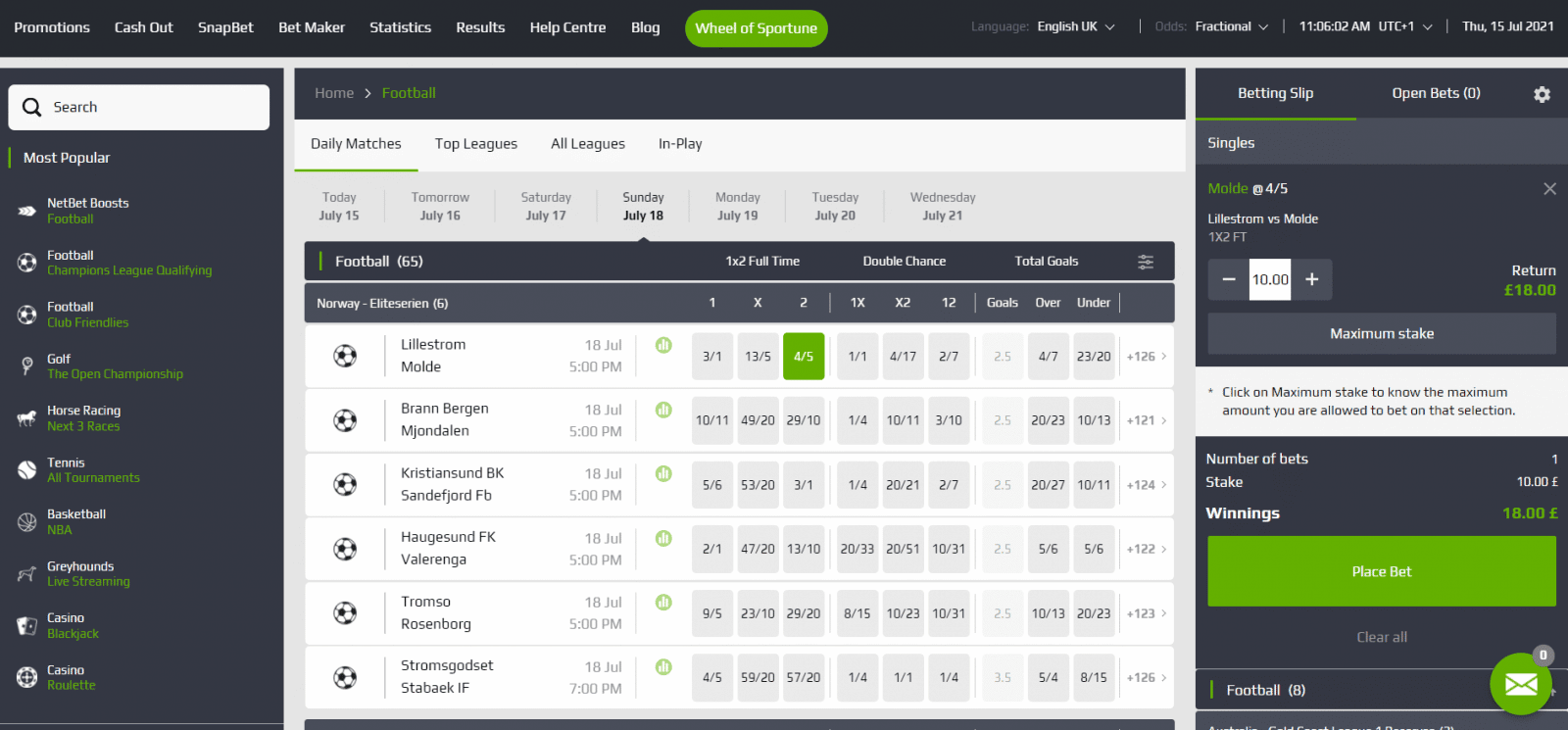Image resolution: width=1568 pixels, height=730 pixels.
Task: Increase stake with the plus button
Action: pos(1311,279)
